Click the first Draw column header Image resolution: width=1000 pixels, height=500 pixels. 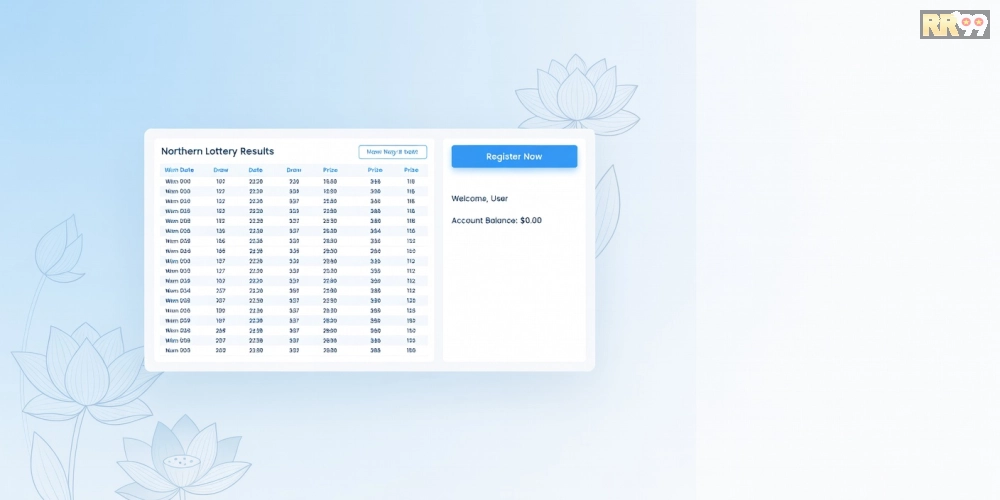[x=220, y=170]
